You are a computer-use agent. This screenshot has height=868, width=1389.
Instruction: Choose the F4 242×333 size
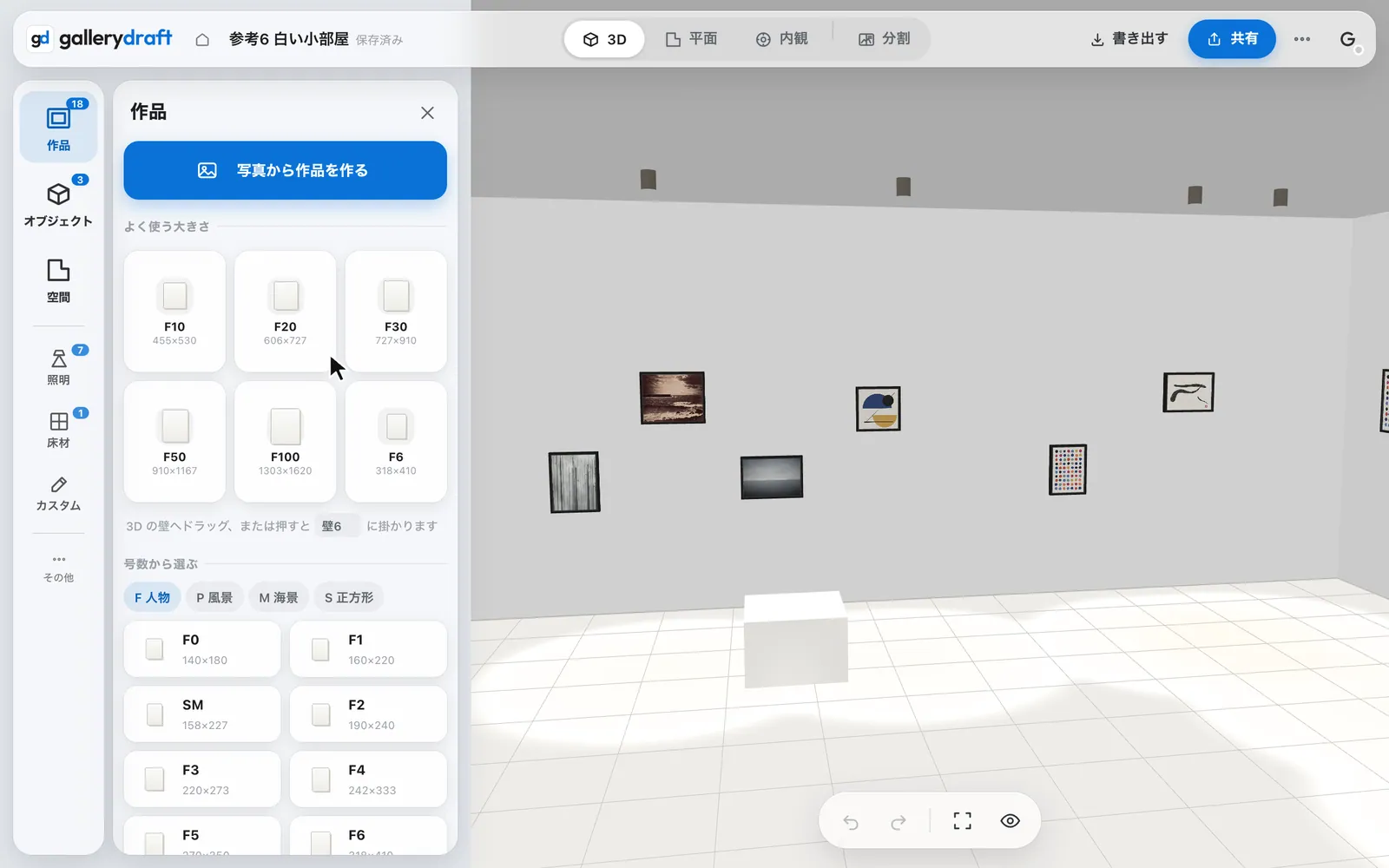pos(368,779)
